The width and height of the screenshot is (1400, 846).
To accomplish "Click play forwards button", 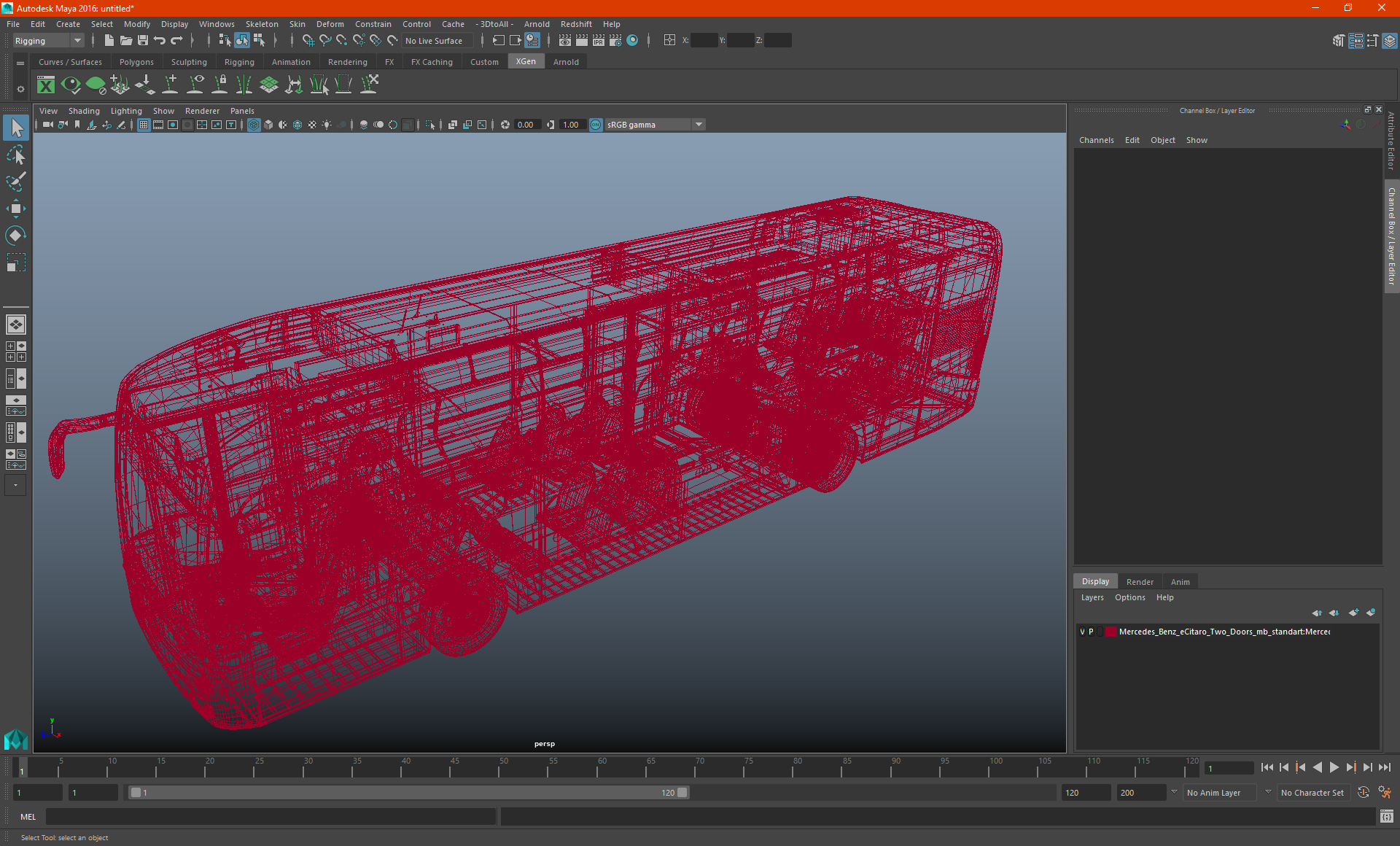I will [1334, 767].
